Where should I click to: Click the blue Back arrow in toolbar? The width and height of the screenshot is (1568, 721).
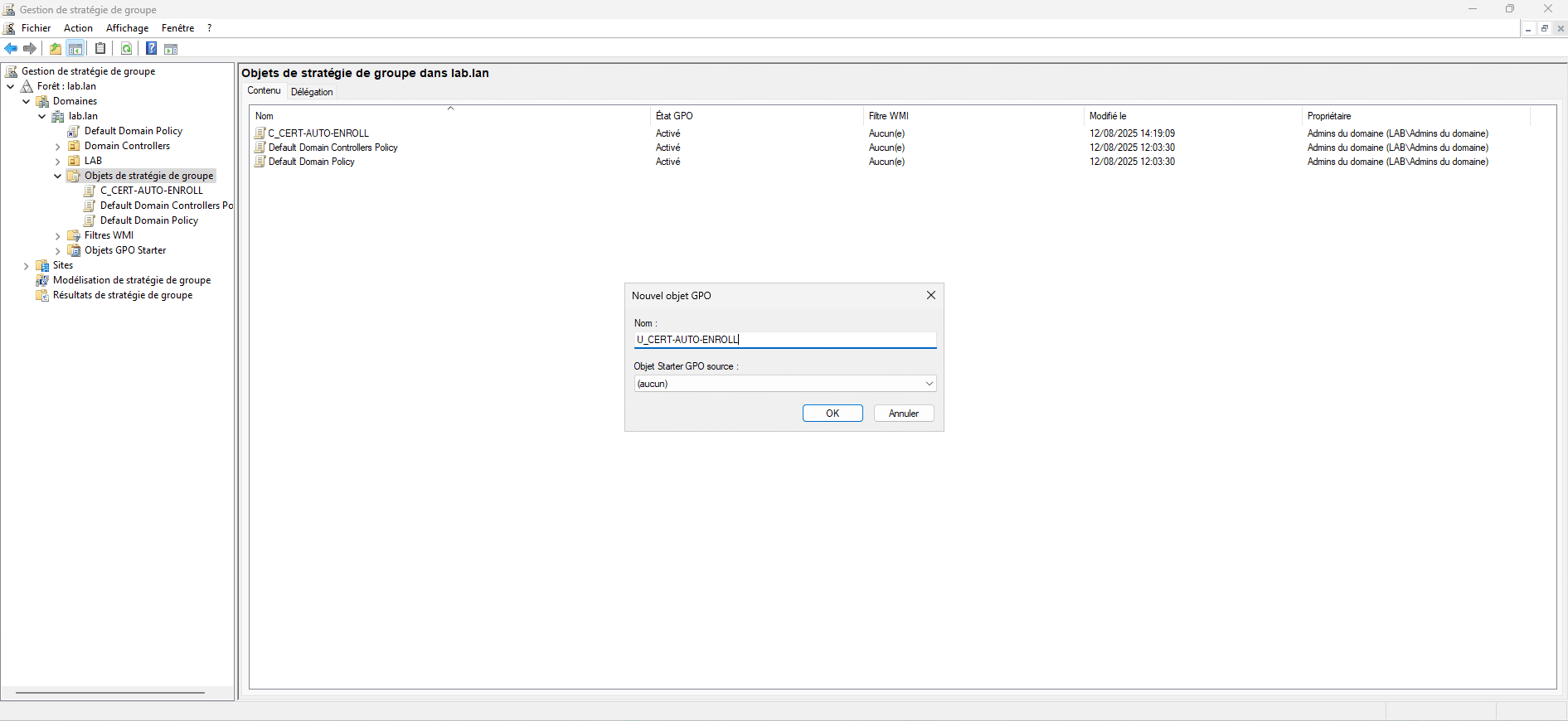11,49
